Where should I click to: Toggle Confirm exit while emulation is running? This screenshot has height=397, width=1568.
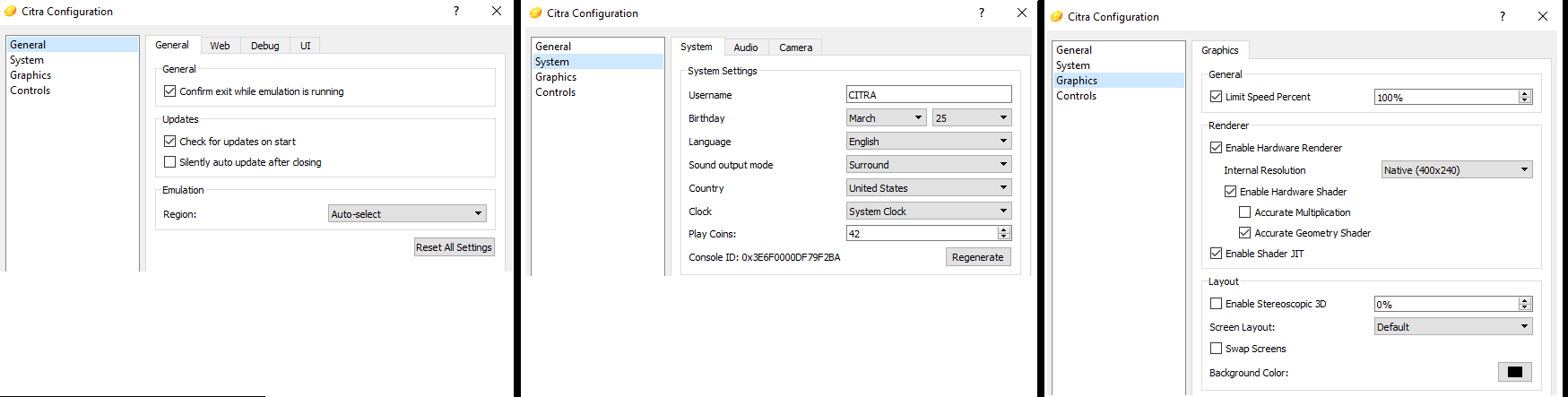pos(169,91)
